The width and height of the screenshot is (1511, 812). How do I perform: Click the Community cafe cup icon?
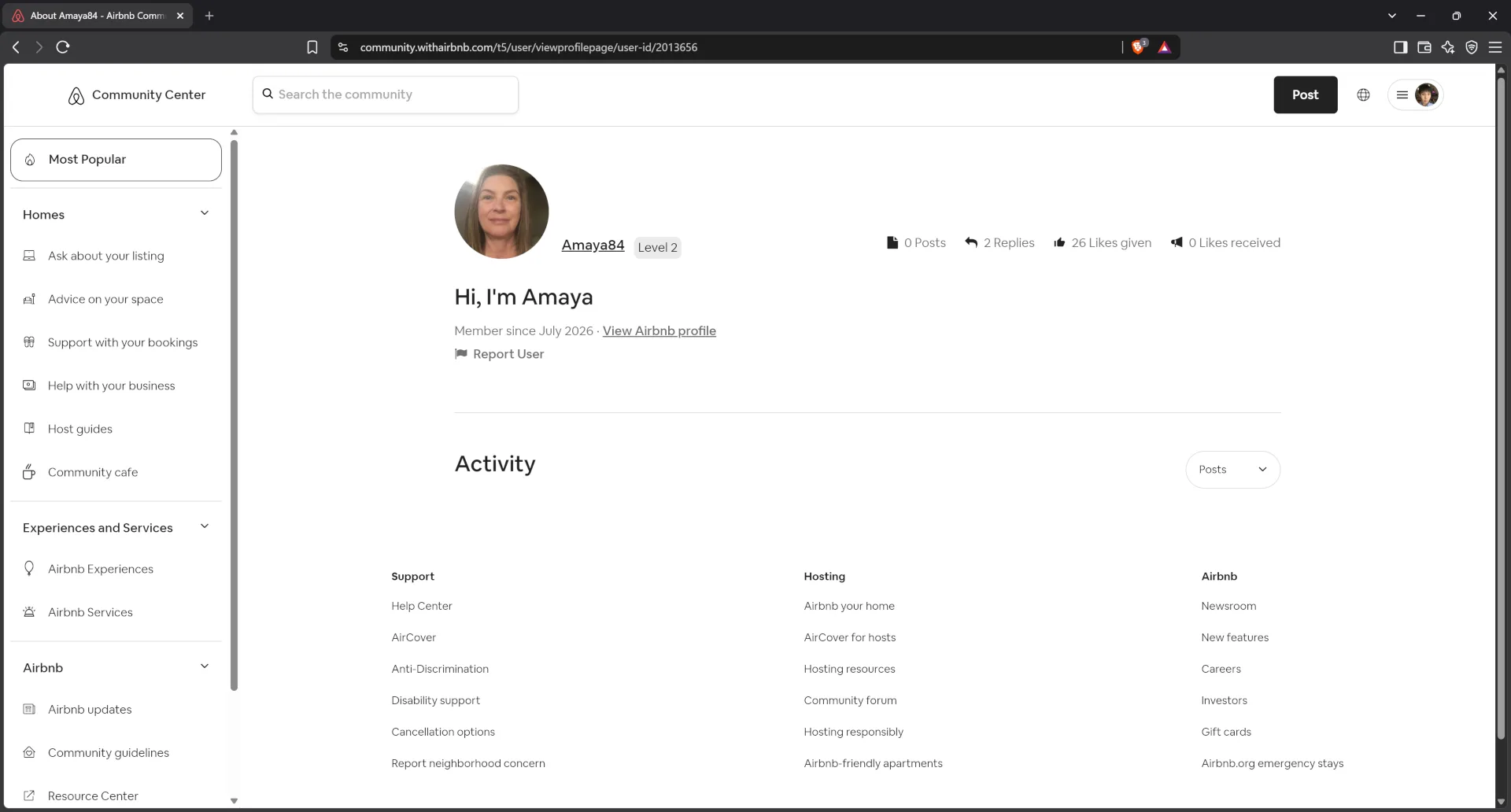tap(29, 471)
